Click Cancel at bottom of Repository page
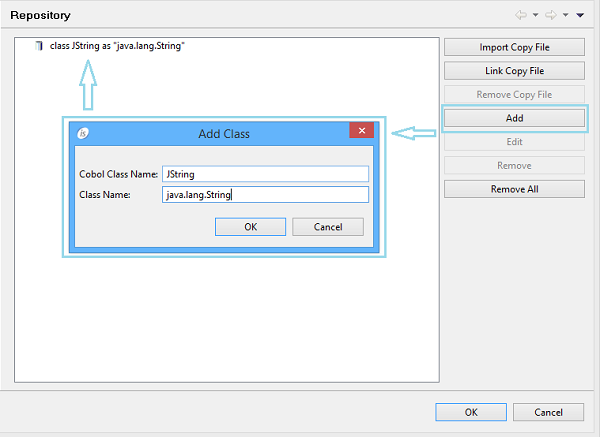600x437 pixels. (x=549, y=412)
